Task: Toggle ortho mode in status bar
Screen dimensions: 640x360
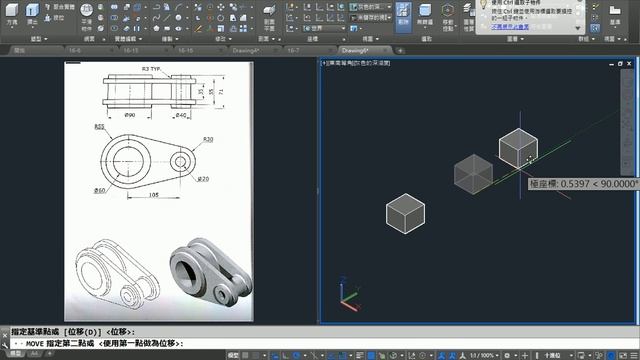Action: click(285, 356)
